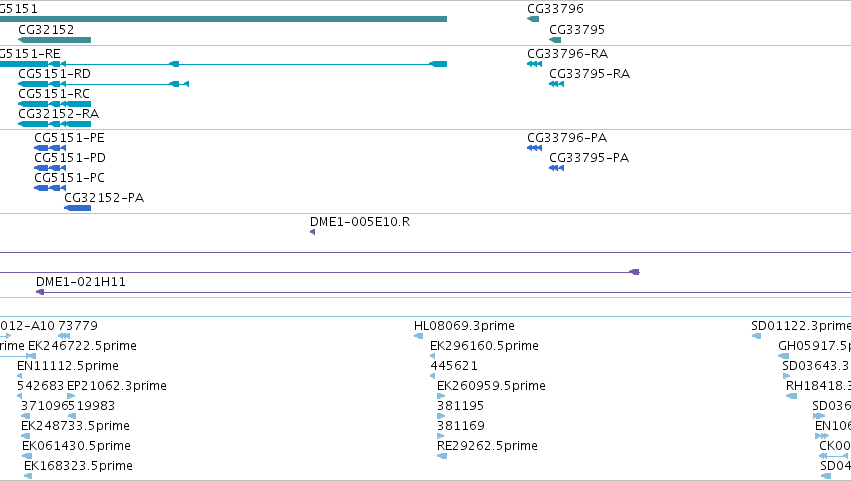Open the EK296160.5prime EST label
851x481 pixels.
(484, 346)
